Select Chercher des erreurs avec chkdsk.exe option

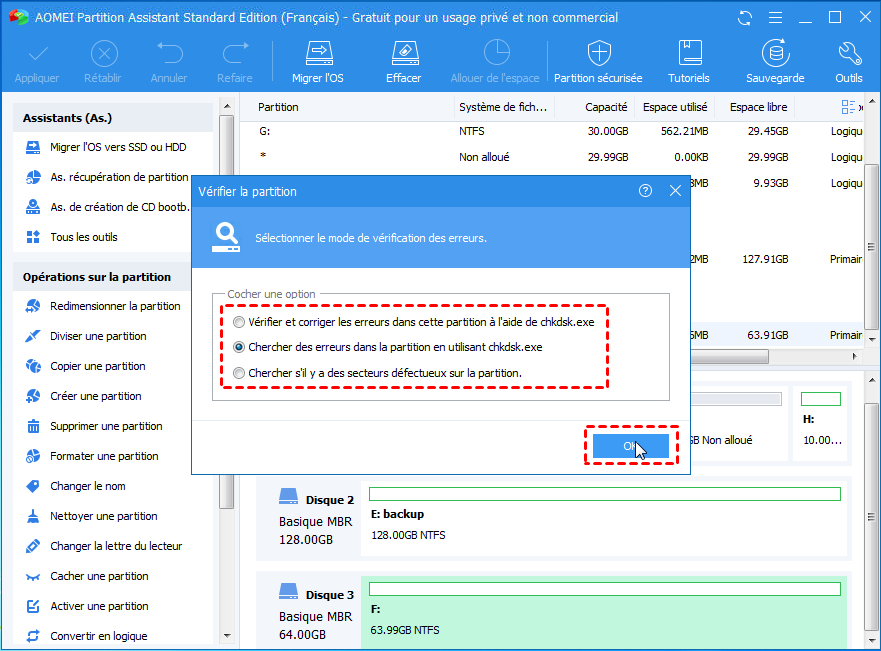tap(239, 347)
